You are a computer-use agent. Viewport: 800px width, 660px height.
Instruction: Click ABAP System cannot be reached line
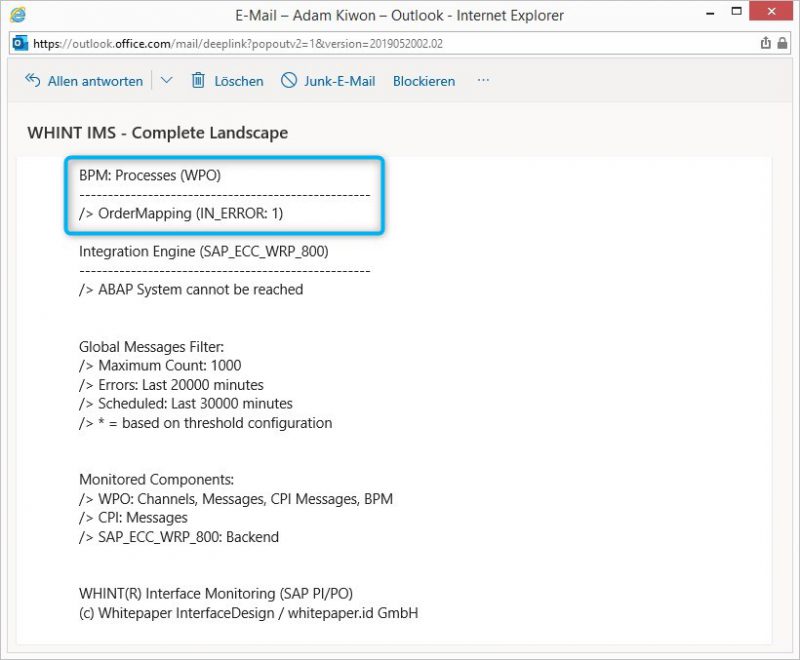point(191,290)
